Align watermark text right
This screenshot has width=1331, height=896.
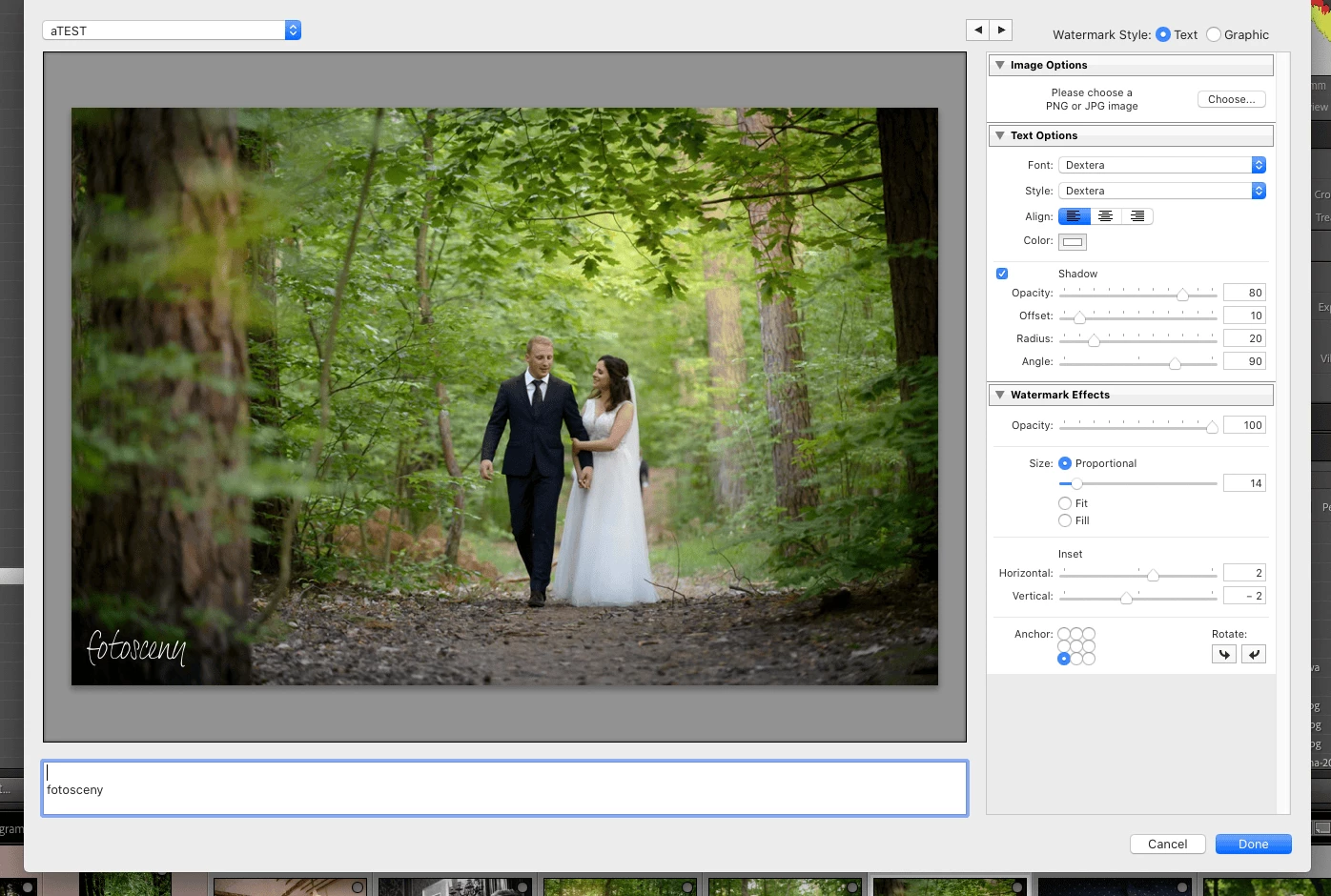point(1137,216)
